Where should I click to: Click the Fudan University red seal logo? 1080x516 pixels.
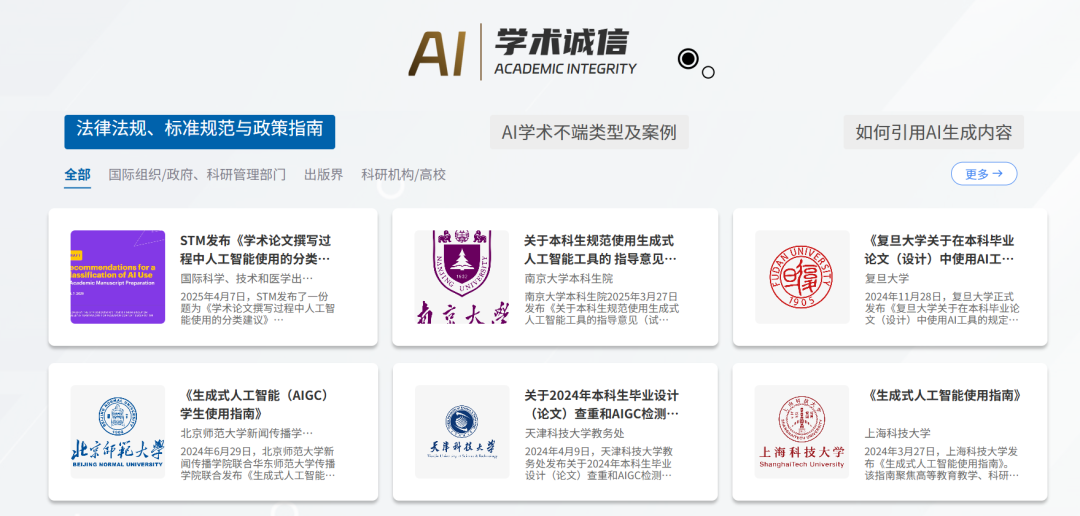(x=802, y=277)
